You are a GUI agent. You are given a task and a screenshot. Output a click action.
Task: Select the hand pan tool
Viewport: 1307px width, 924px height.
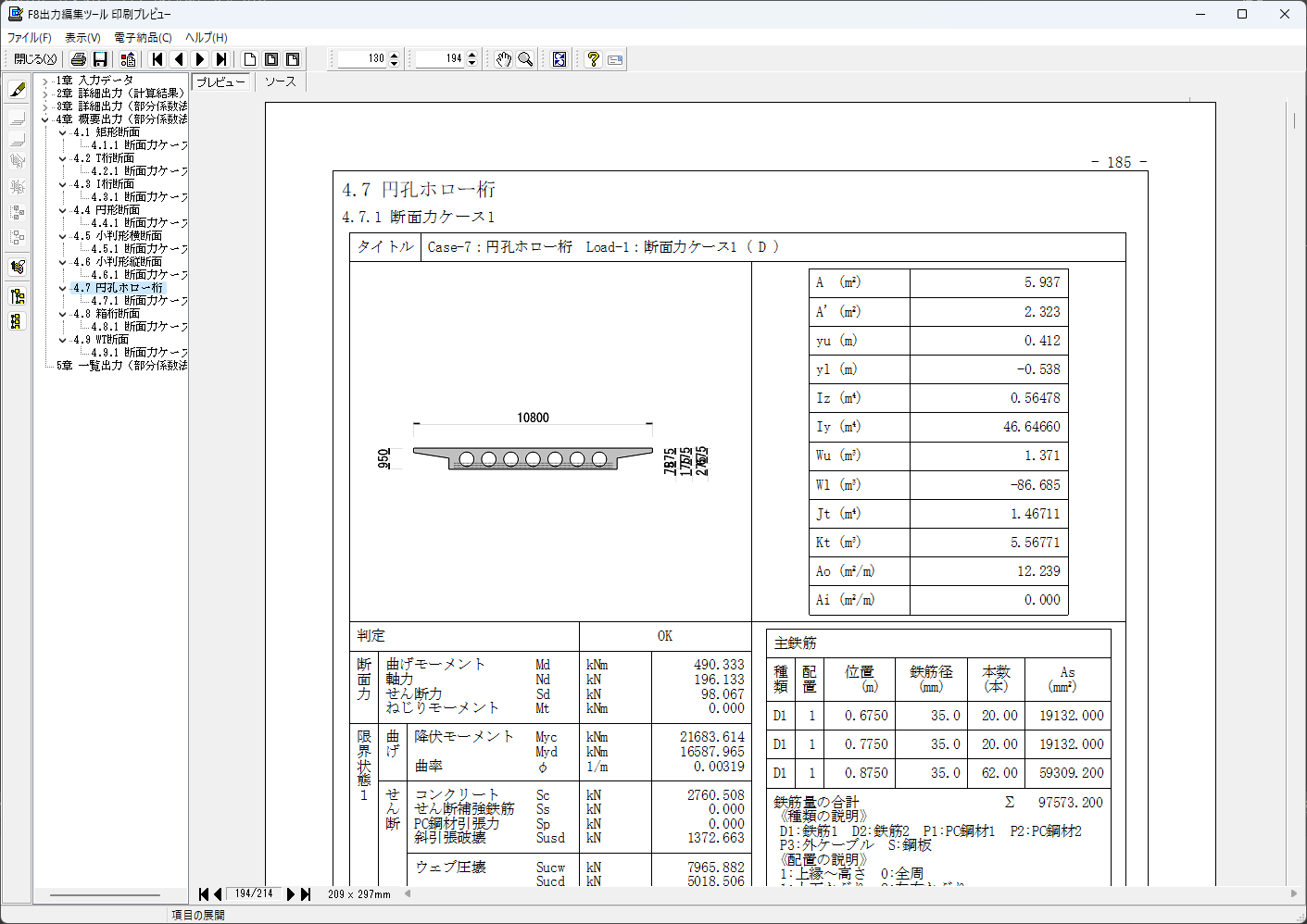[503, 59]
